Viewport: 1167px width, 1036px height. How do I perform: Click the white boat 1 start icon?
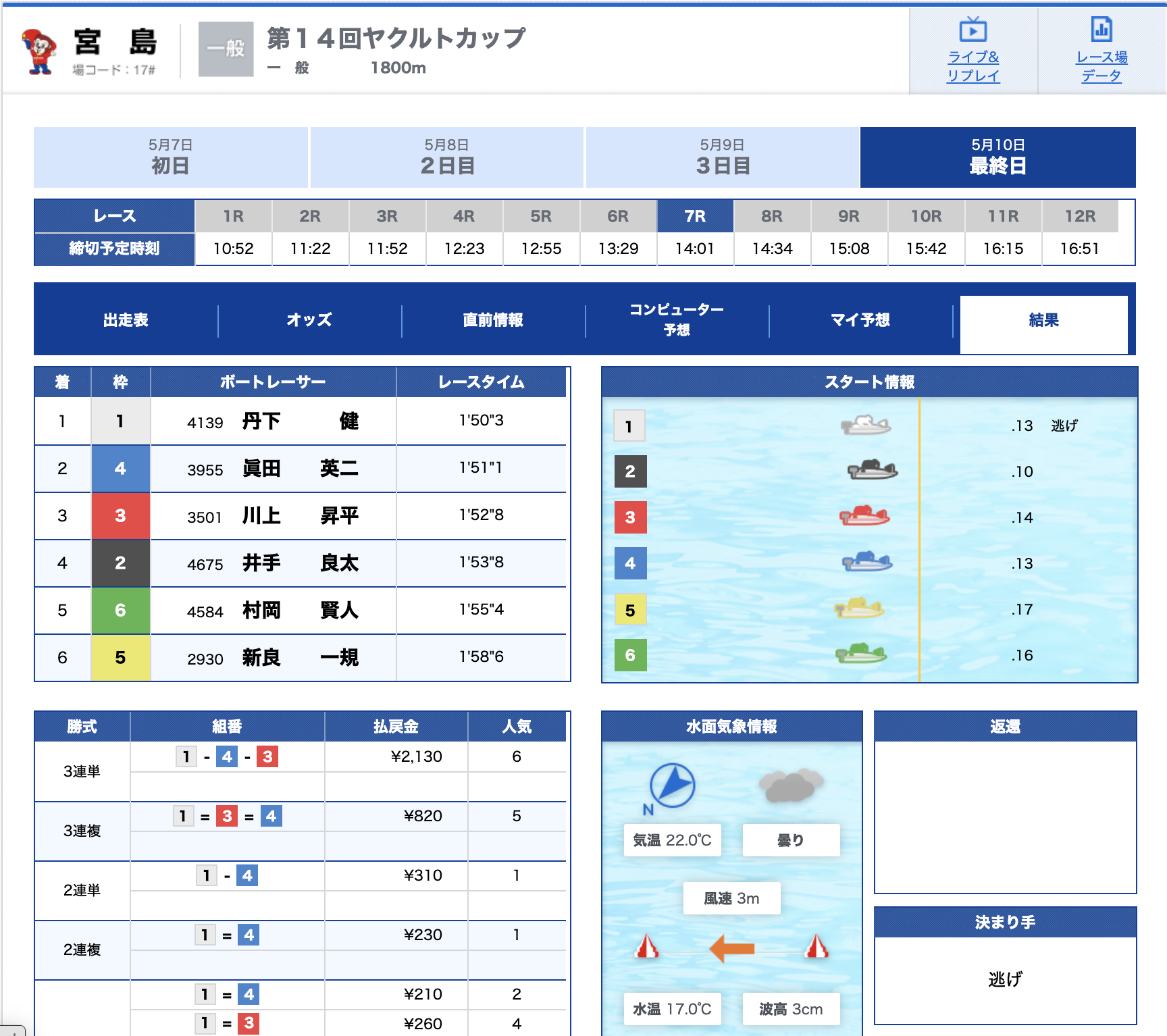click(x=865, y=425)
